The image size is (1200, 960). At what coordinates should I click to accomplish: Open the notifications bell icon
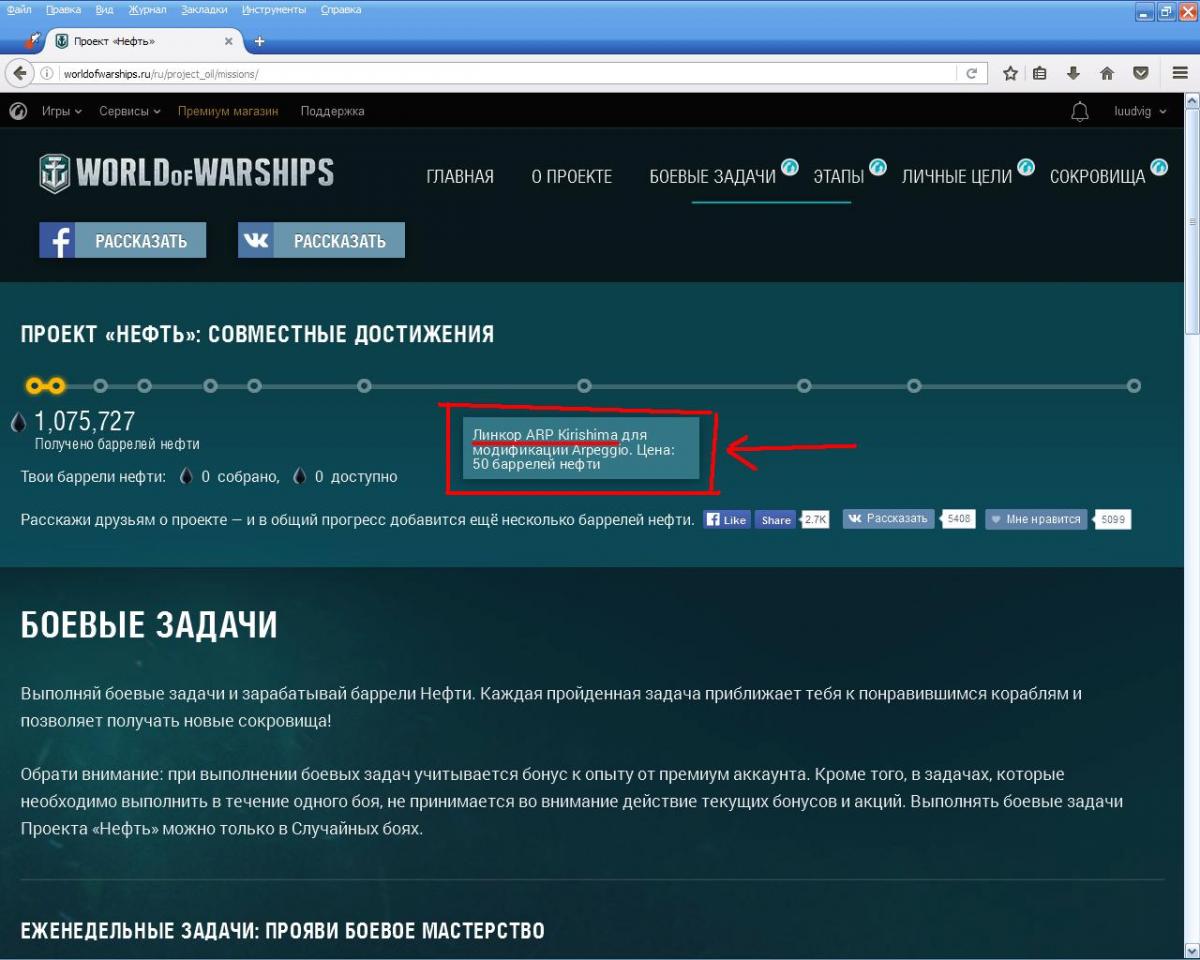pyautogui.click(x=1080, y=111)
